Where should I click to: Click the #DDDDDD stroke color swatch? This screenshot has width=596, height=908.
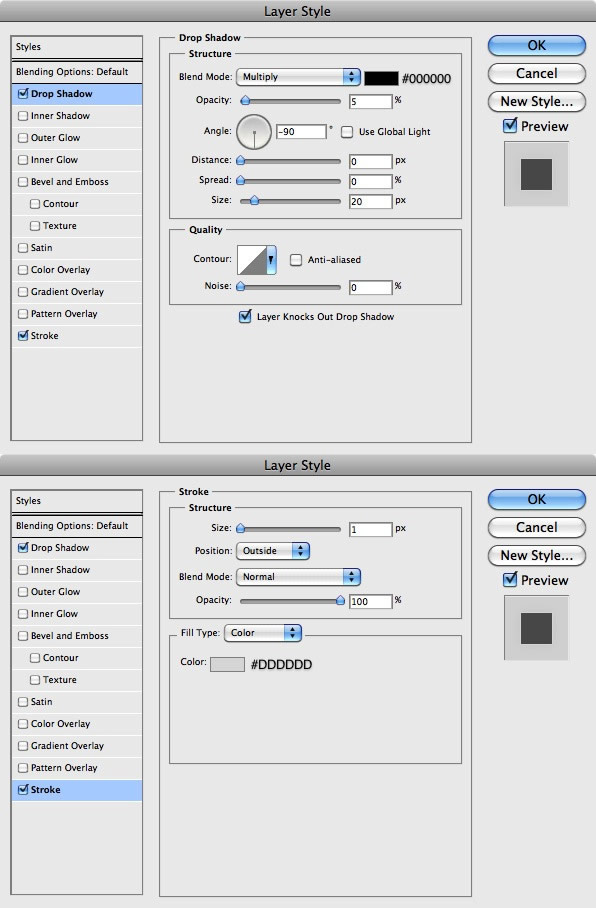227,664
